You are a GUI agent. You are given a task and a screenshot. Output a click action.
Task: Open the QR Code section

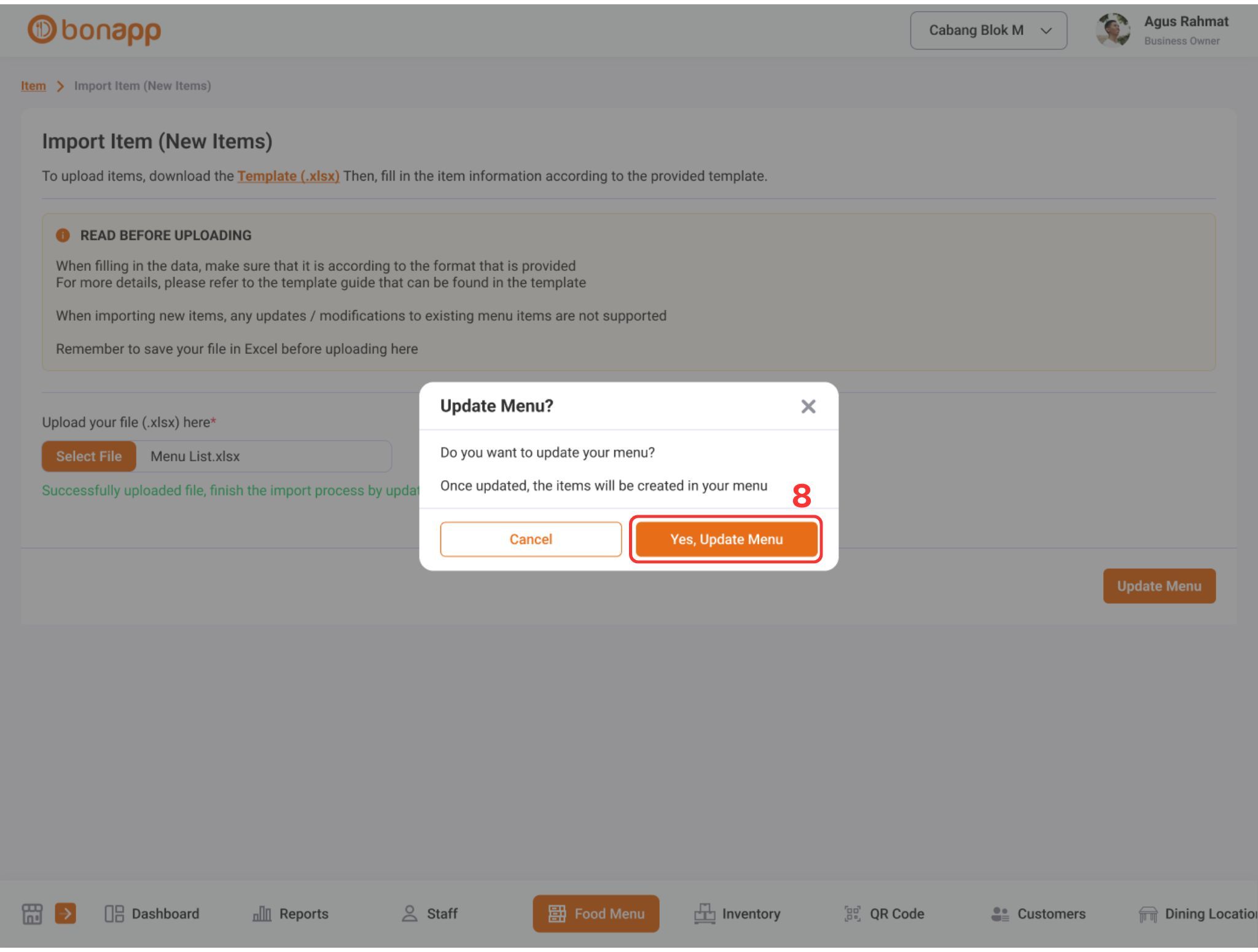pos(884,913)
